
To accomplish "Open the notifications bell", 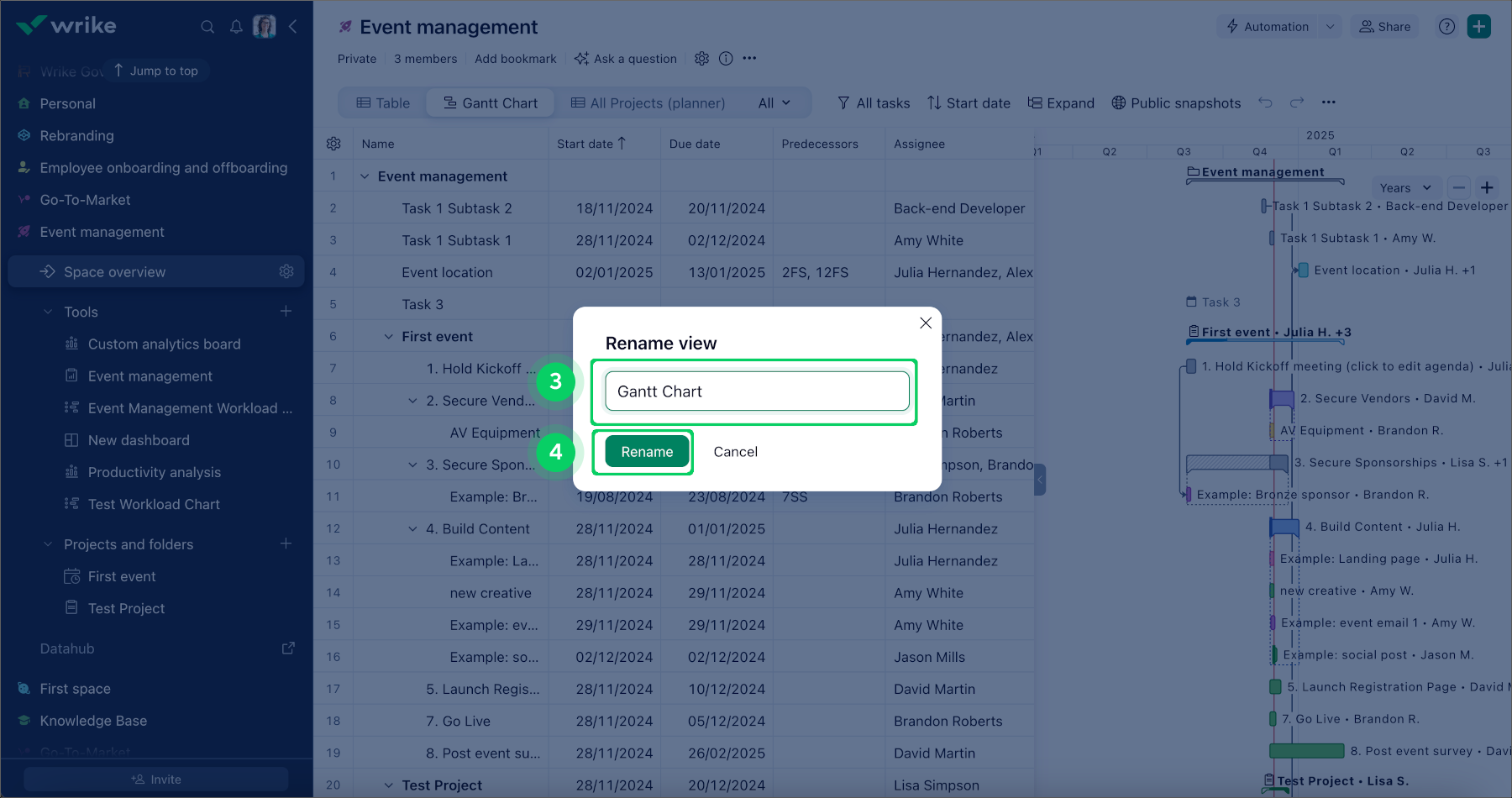I will [236, 27].
